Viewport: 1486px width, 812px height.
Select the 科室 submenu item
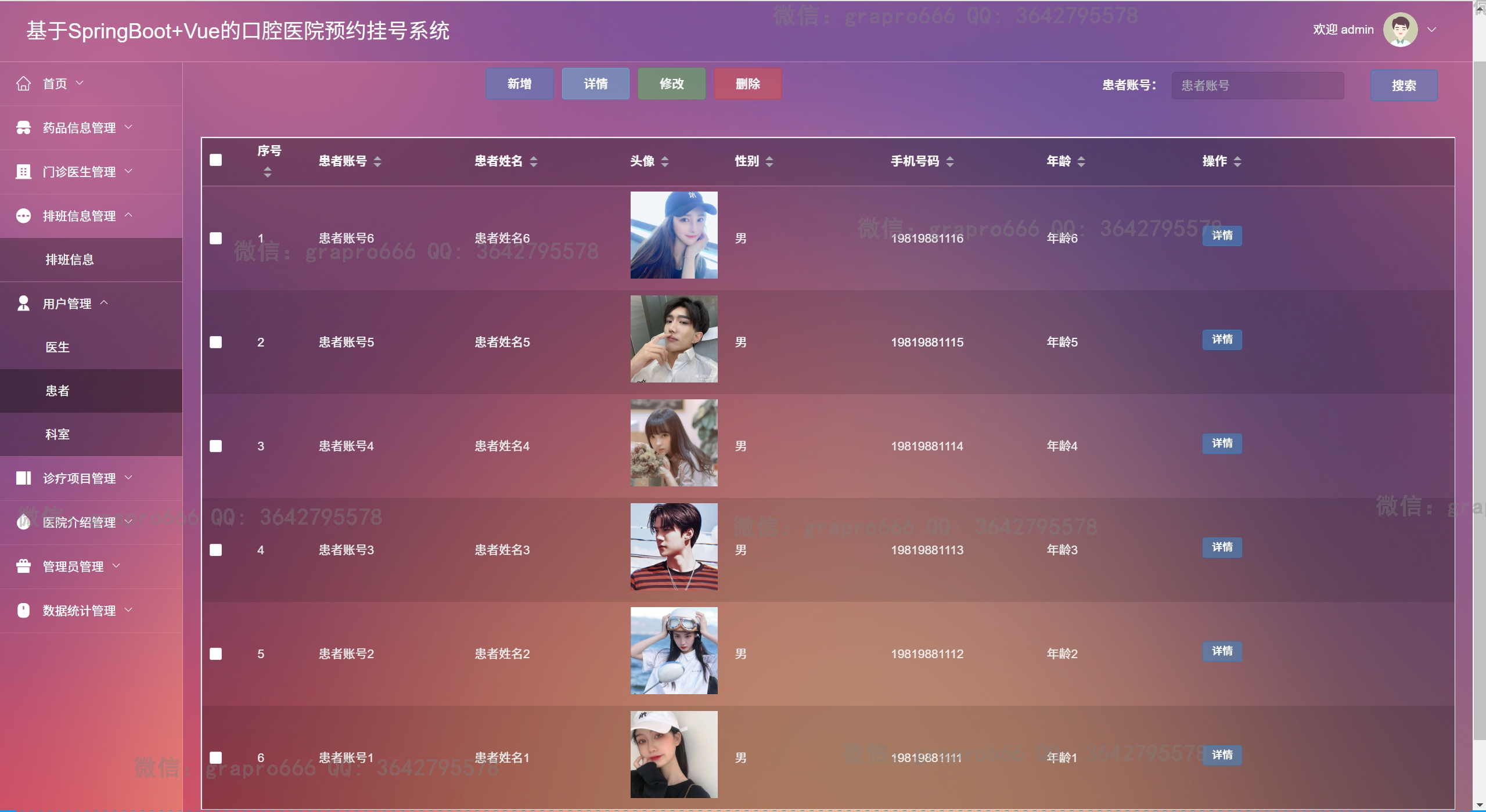pyautogui.click(x=57, y=434)
